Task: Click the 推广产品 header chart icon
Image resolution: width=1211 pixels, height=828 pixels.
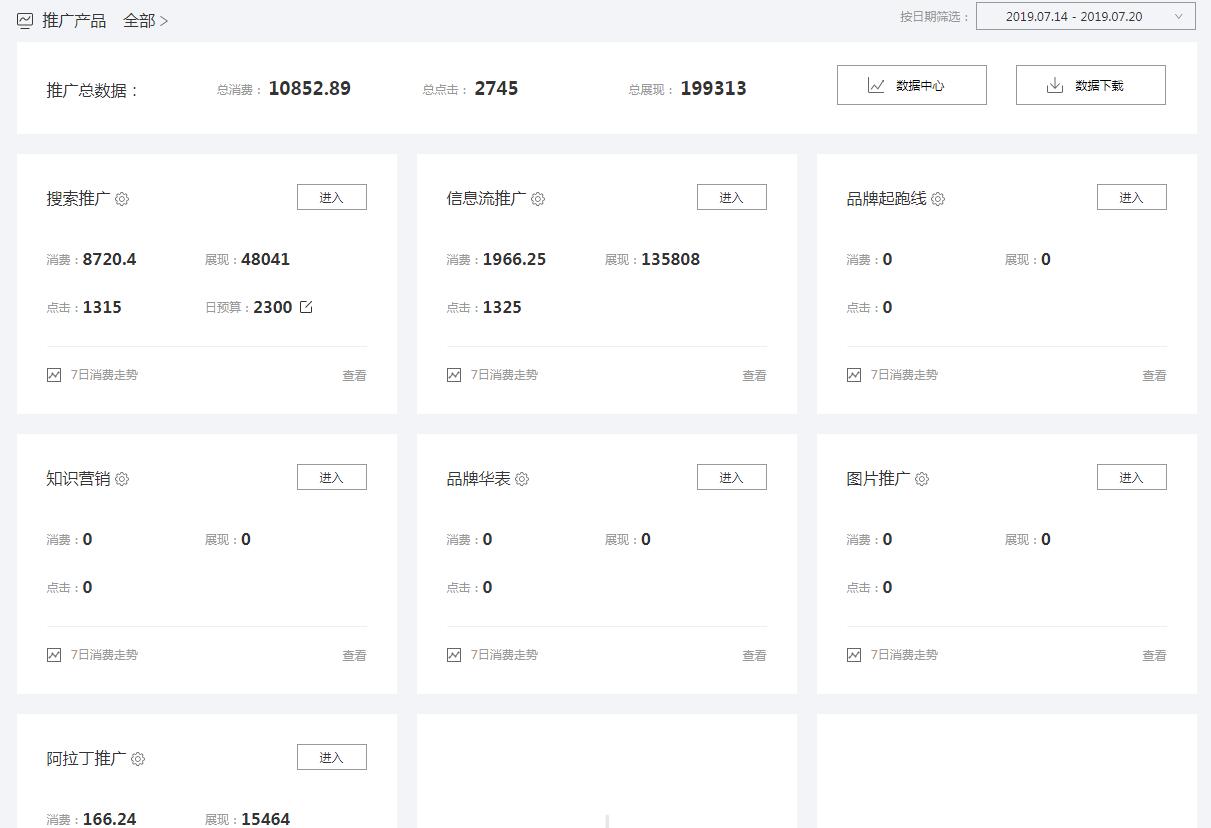Action: 25,20
